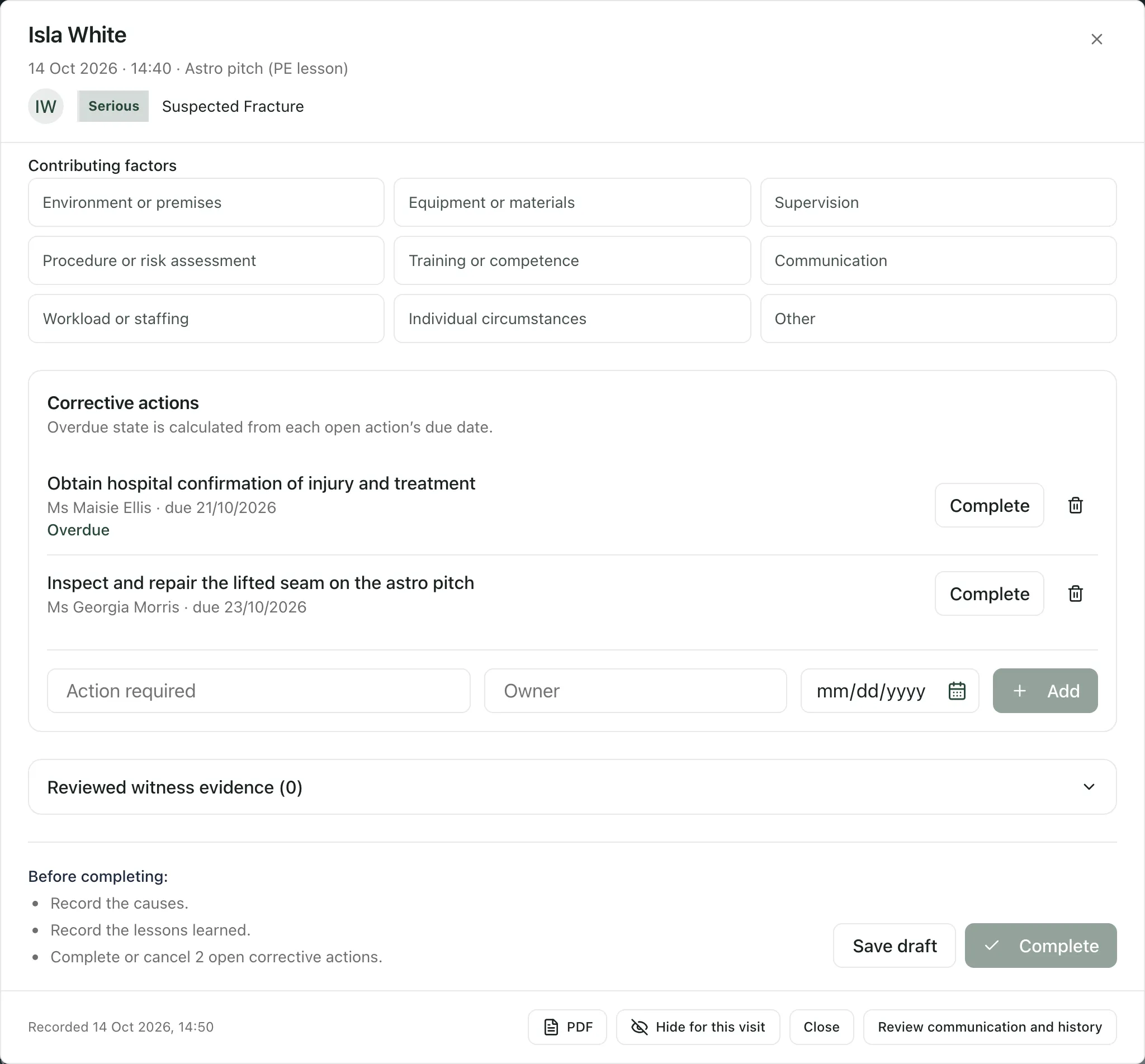The height and width of the screenshot is (1064, 1145).
Task: Export the record as PDF
Action: pos(567,1027)
